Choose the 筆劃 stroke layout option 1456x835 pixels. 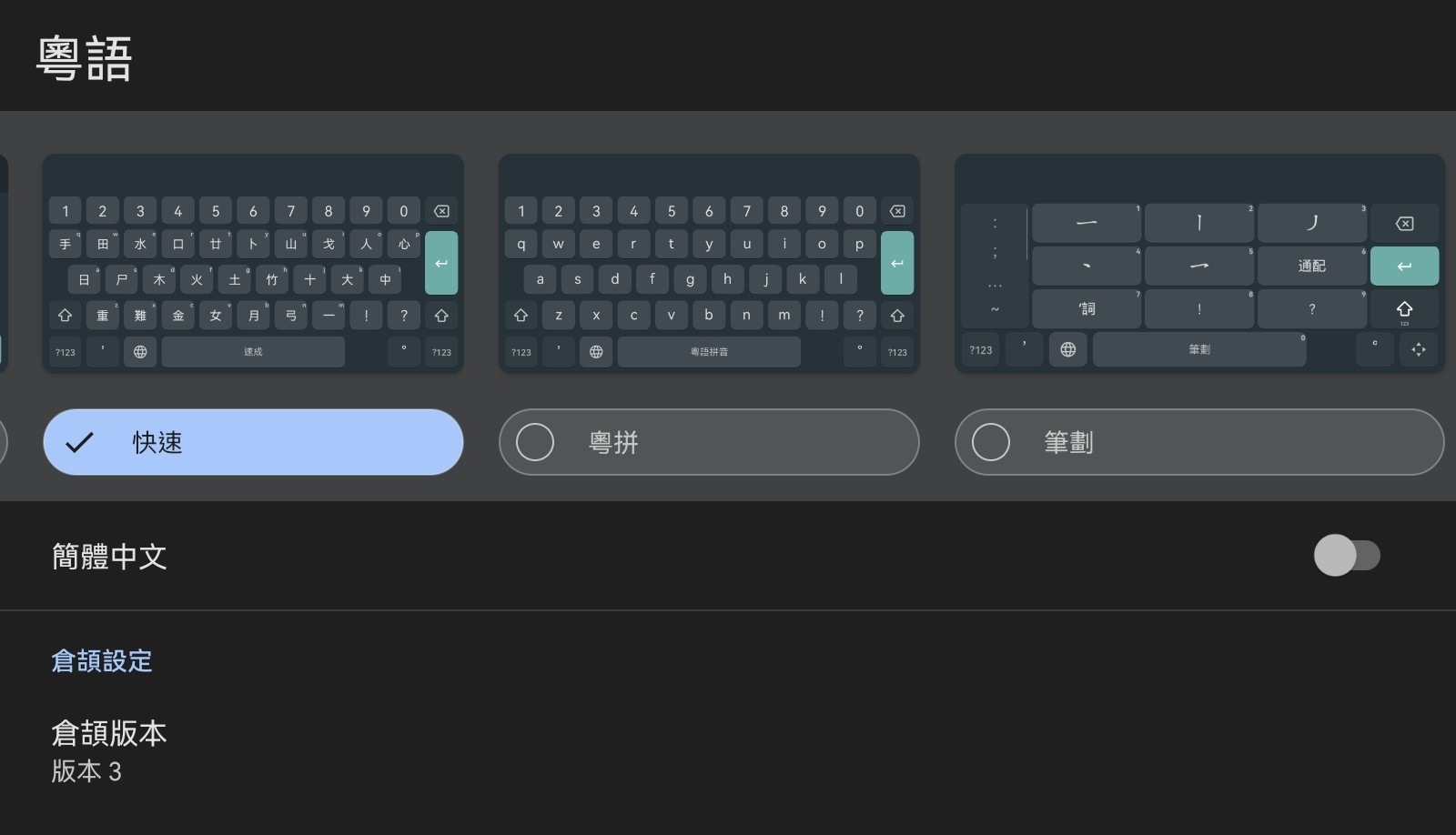coord(991,442)
